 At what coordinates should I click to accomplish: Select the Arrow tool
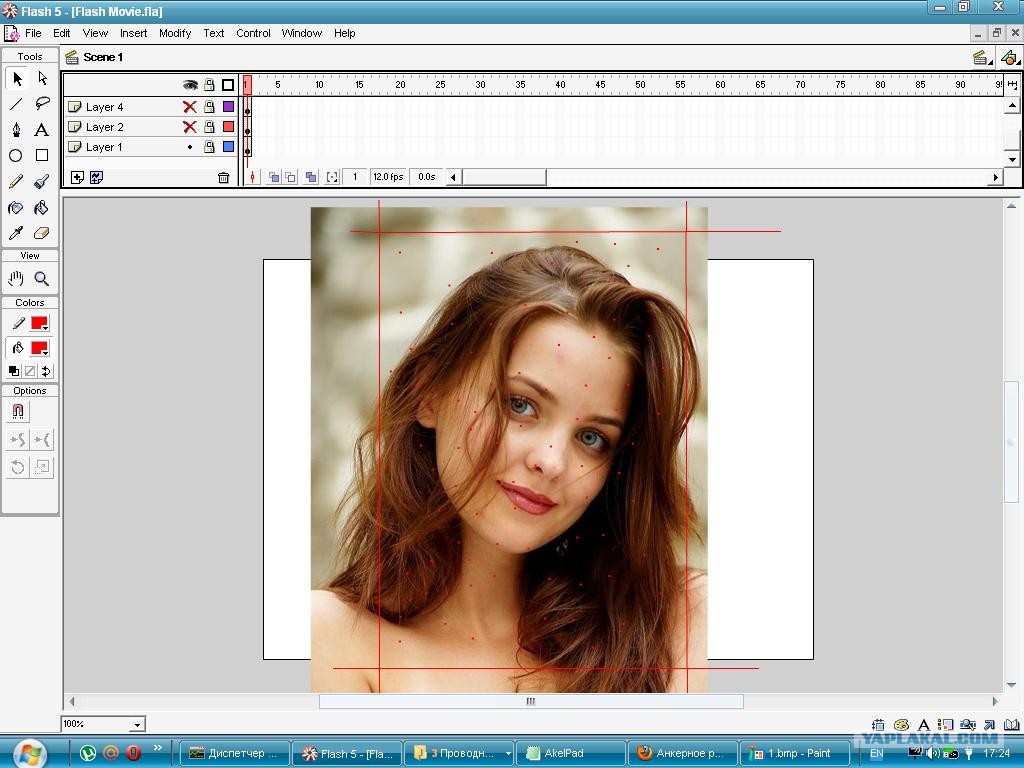click(16, 79)
